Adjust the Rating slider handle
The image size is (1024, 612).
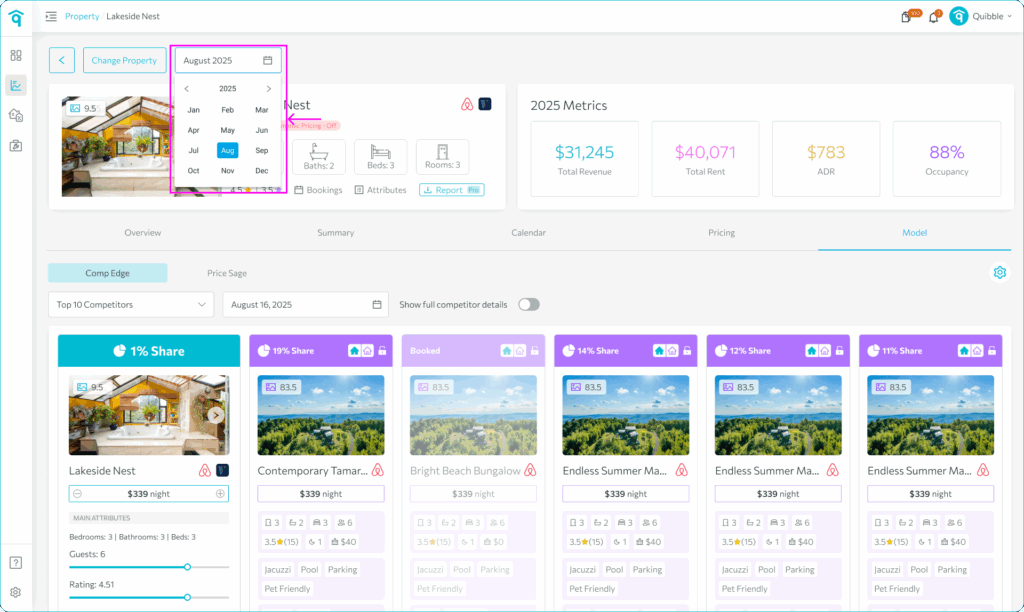pos(187,597)
